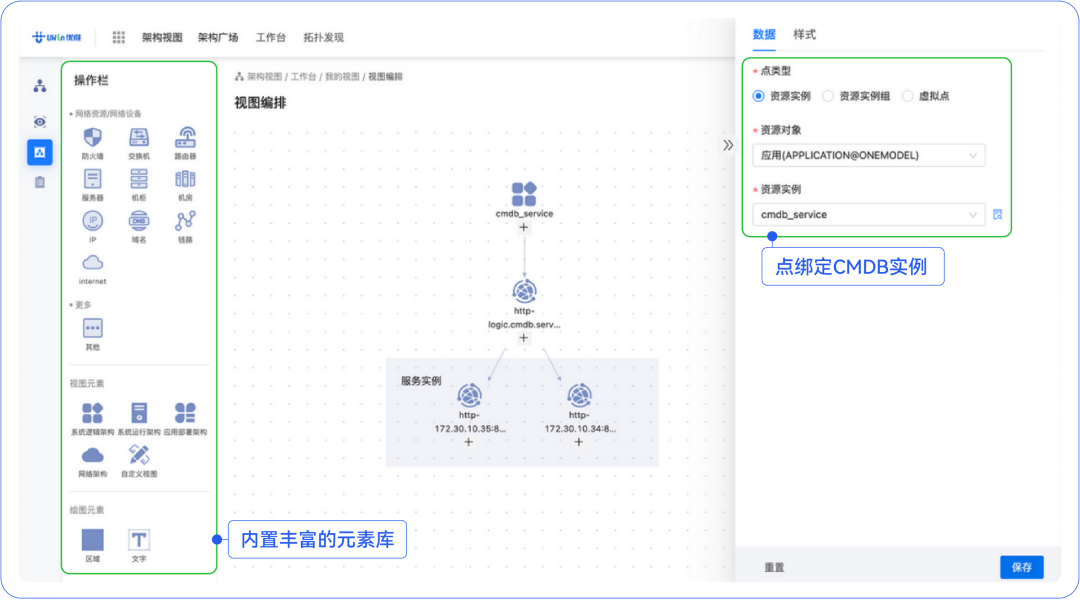Open the 架构广场 top menu
The height and width of the screenshot is (600, 1080).
[x=218, y=37]
